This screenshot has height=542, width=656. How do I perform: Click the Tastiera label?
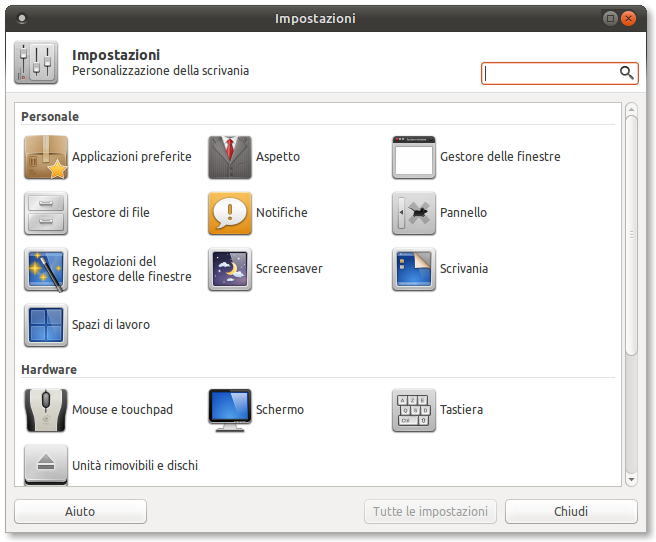pos(461,410)
